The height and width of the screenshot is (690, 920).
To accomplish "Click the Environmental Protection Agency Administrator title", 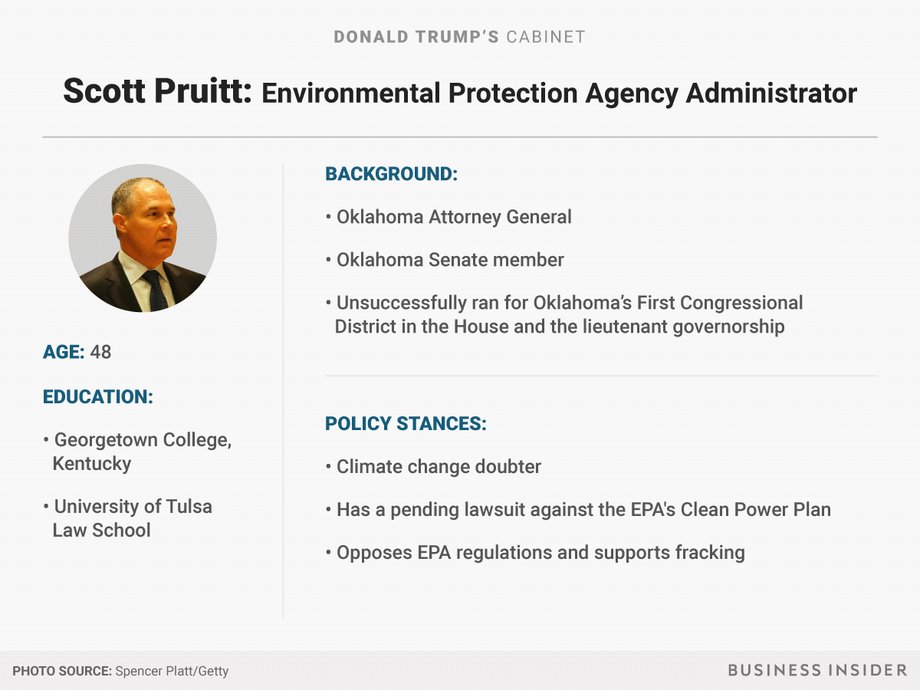I will tap(559, 93).
